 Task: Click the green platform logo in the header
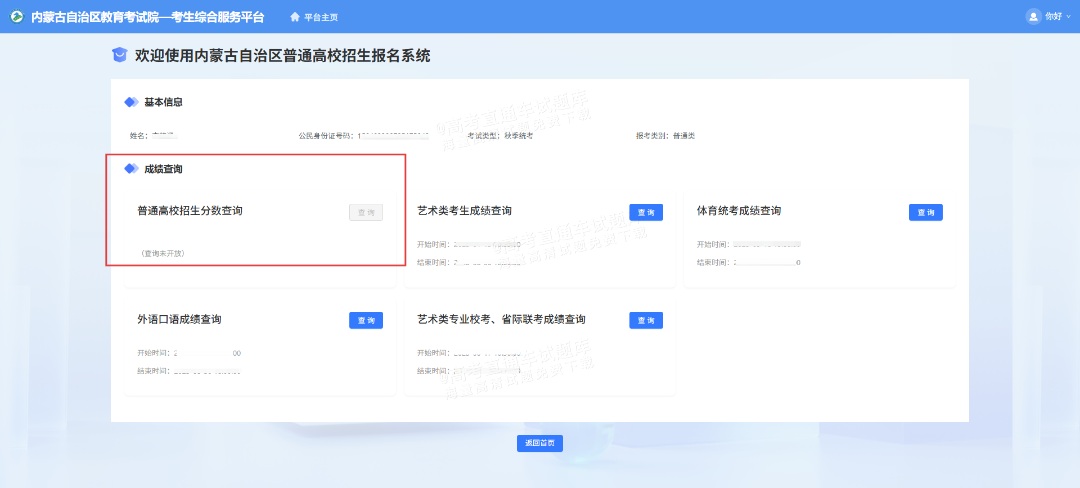pyautogui.click(x=16, y=17)
